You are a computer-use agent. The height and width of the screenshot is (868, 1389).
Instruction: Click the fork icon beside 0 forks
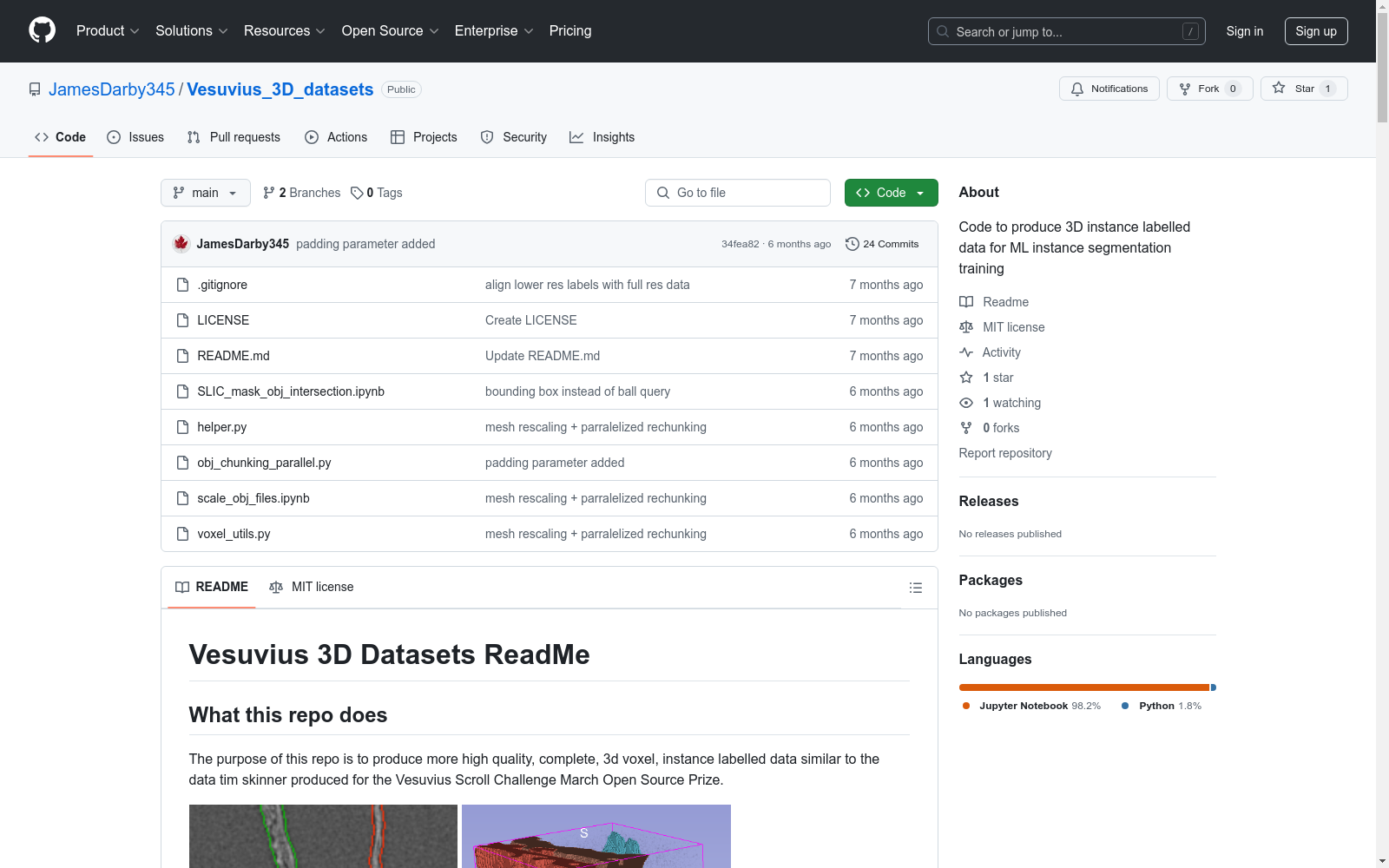tap(966, 428)
